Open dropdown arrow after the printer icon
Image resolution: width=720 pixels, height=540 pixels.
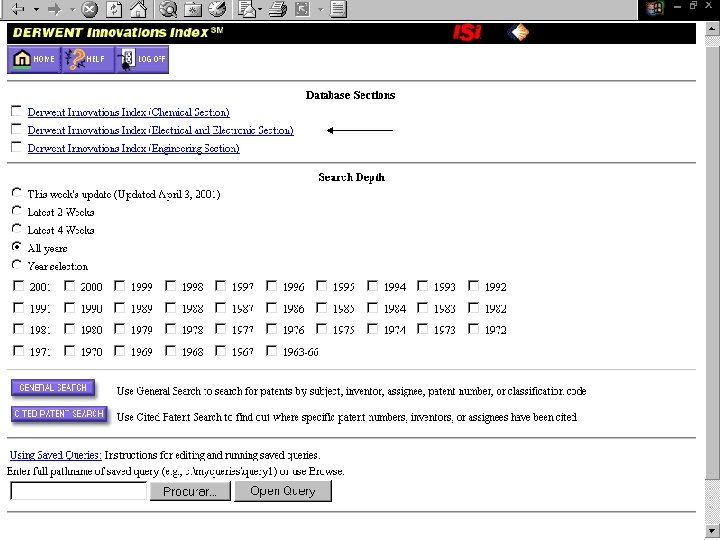click(321, 9)
